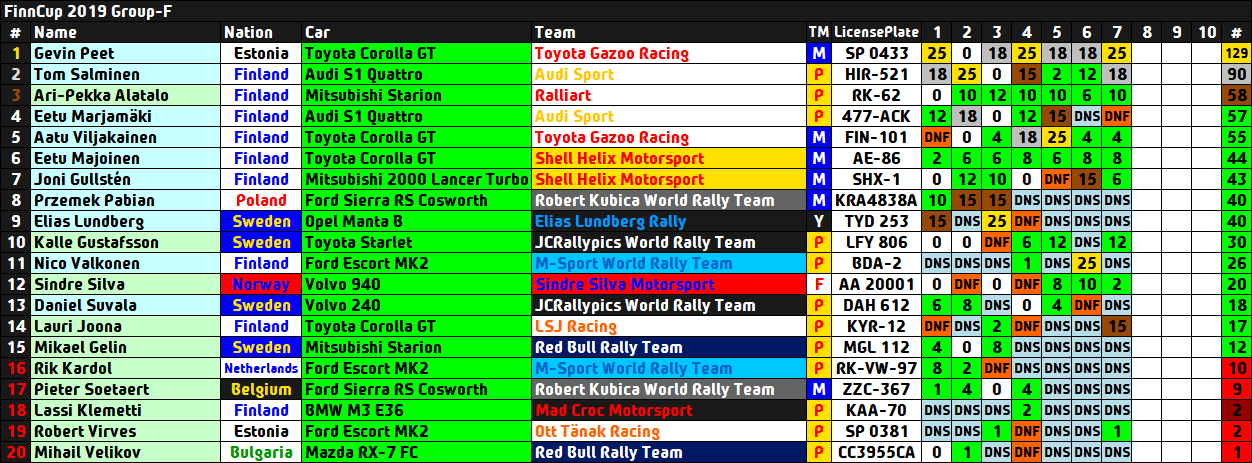Image resolution: width=1252 pixels, height=463 pixels.
Task: Click license plate 'CC3955CA'
Action: point(876,452)
